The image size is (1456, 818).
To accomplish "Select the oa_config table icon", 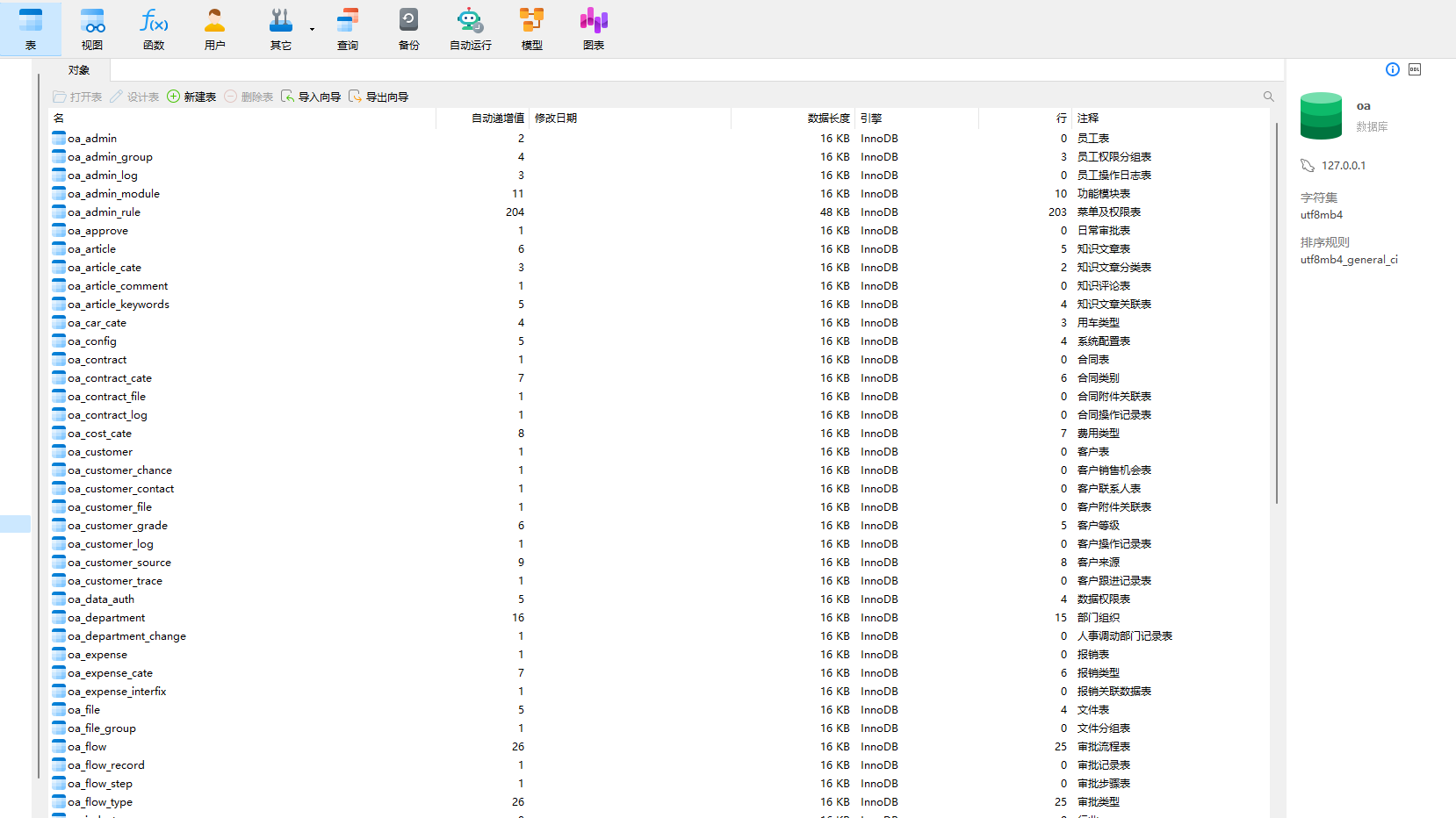I will [59, 341].
